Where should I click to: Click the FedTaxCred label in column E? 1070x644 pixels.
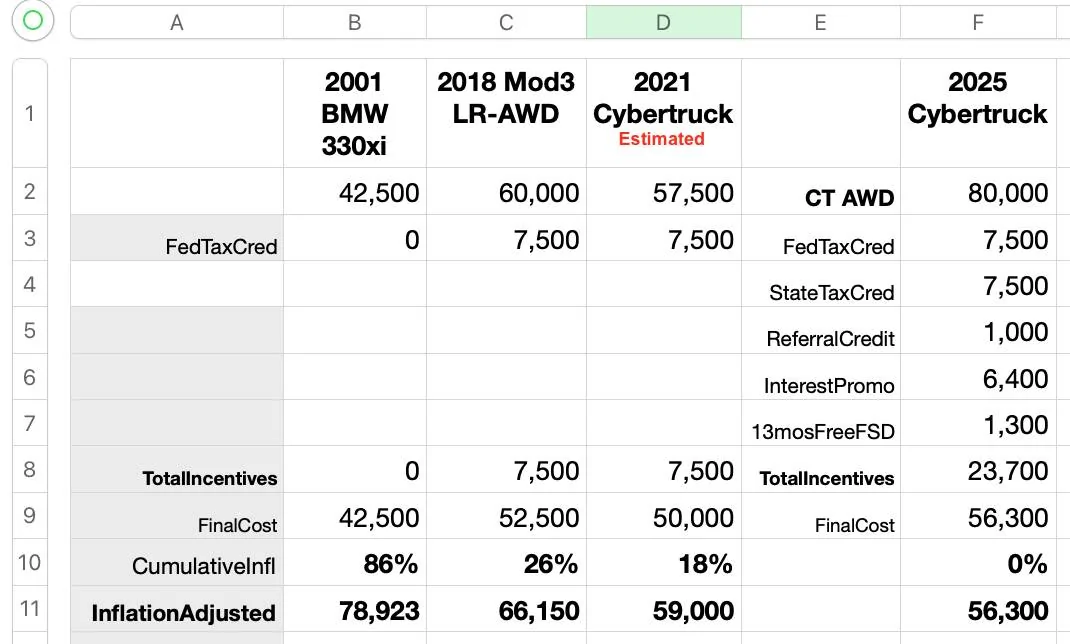coord(821,238)
